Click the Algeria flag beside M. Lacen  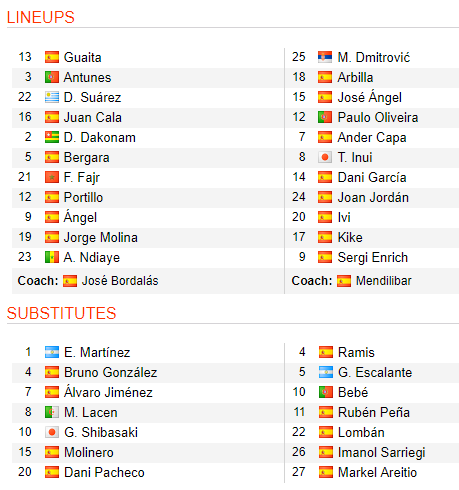pos(52,412)
